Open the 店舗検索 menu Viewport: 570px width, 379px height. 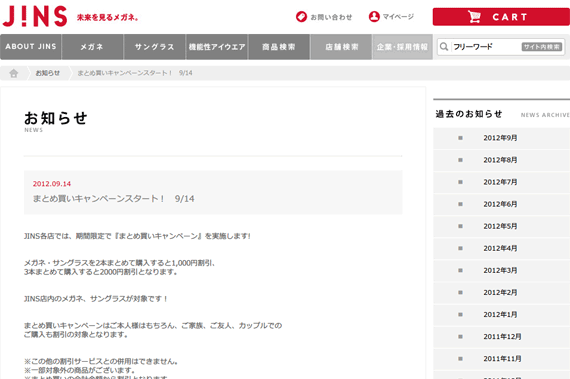coord(341,47)
